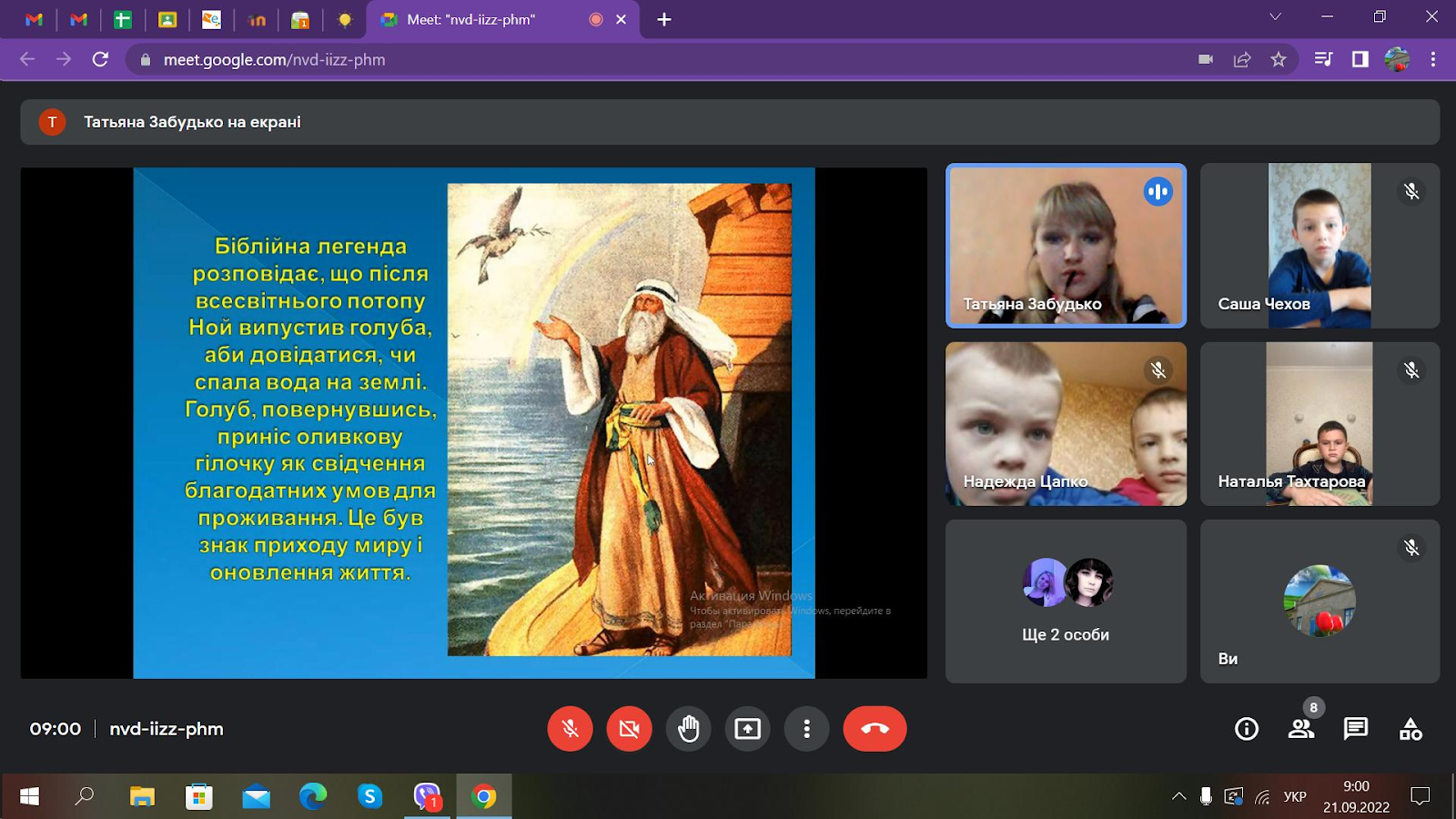Open the taskbar clock and date

tap(1356, 796)
